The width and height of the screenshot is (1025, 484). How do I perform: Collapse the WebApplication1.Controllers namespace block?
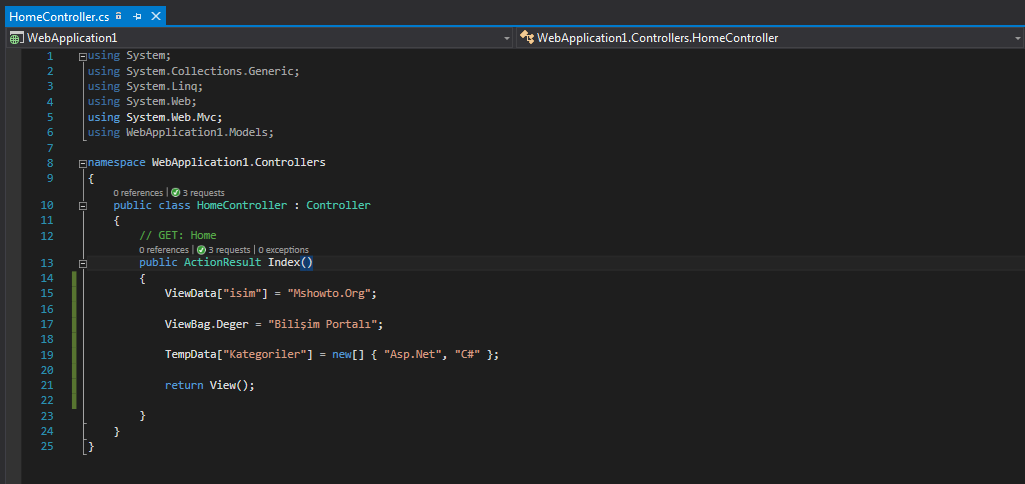coord(82,164)
